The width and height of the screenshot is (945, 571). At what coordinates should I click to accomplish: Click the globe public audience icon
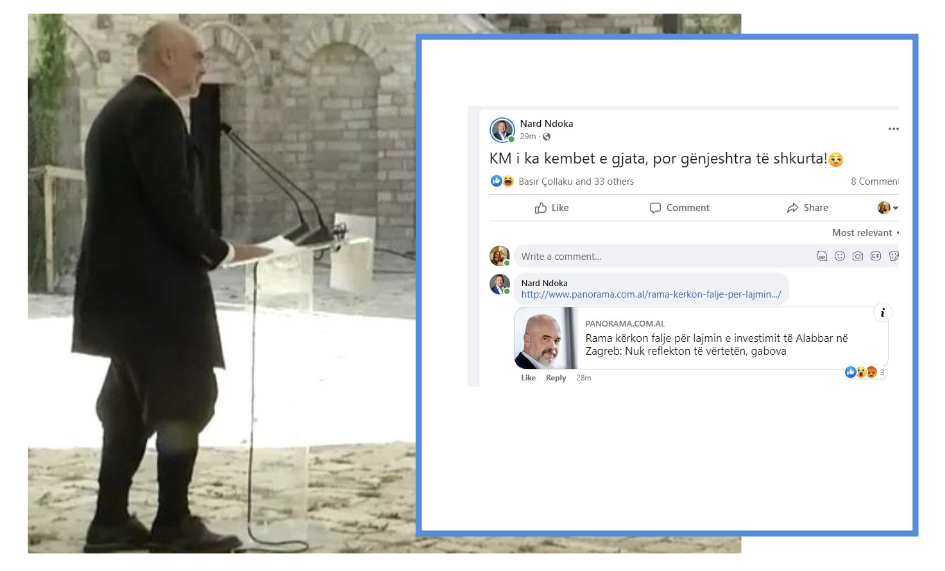tap(547, 137)
